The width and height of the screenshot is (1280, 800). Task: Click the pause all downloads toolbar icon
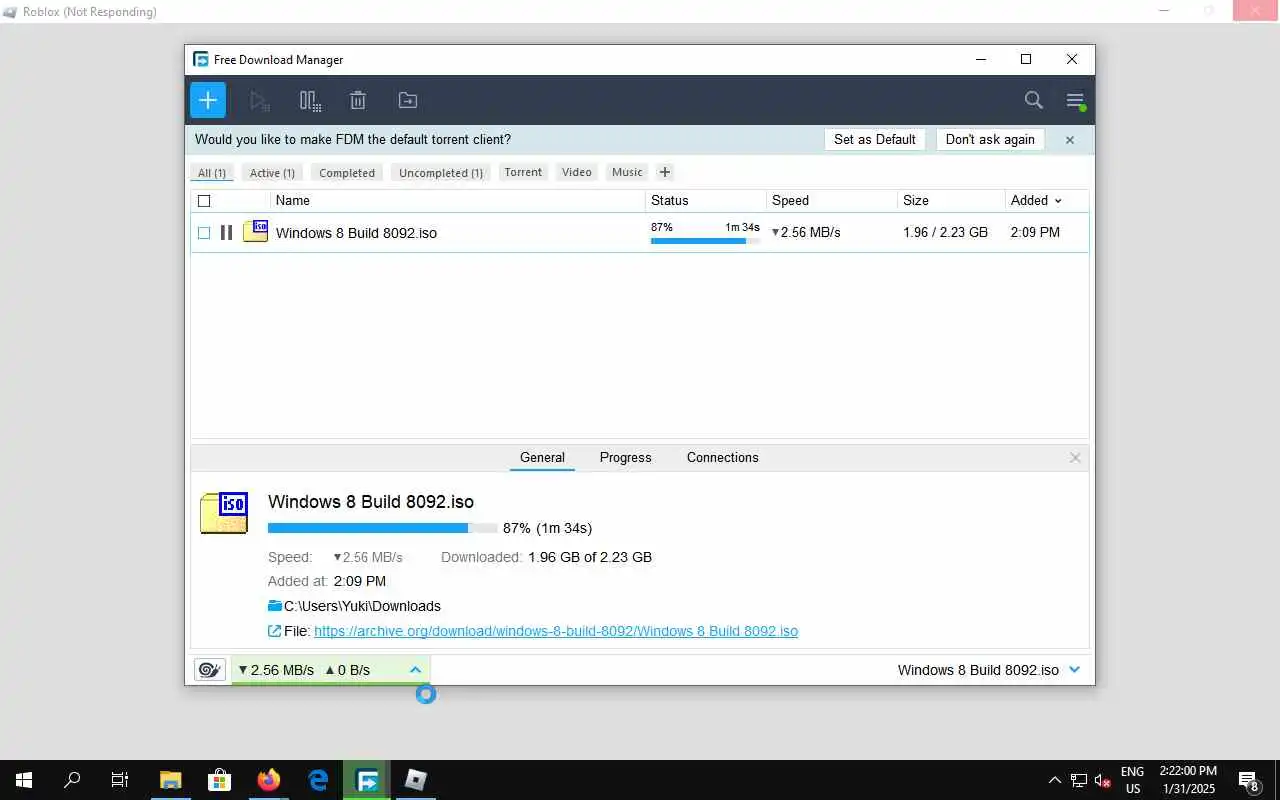pyautogui.click(x=310, y=100)
